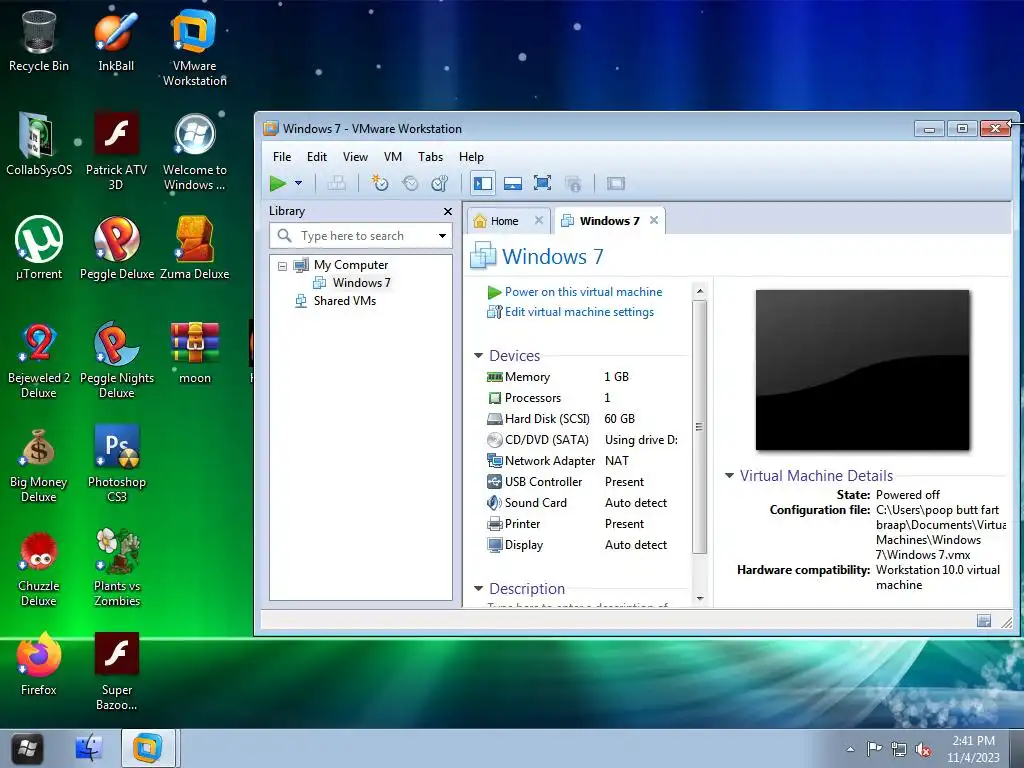This screenshot has height=768, width=1024.
Task: Open the Tabs menu
Action: pyautogui.click(x=430, y=157)
